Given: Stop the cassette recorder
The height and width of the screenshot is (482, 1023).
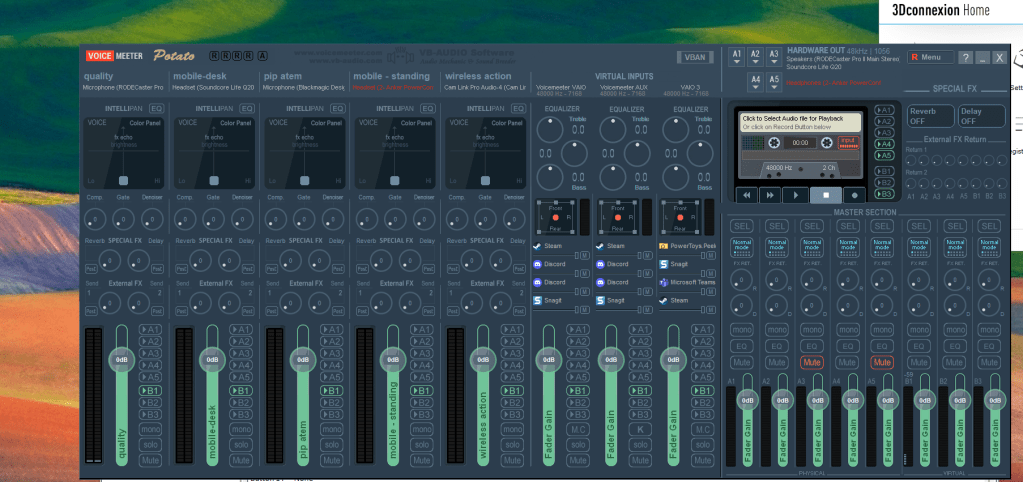Looking at the screenshot, I should tap(825, 194).
